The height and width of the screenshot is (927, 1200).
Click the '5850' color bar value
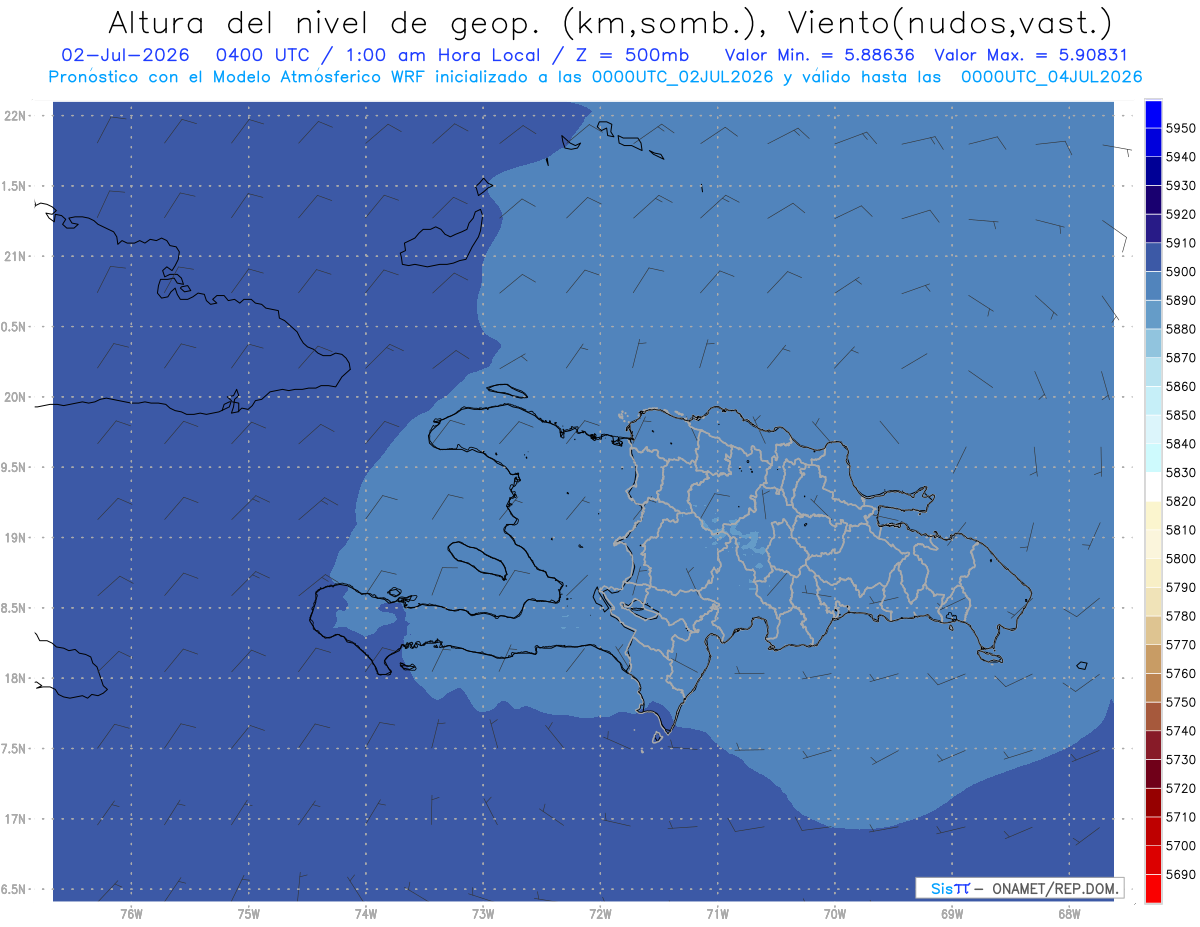tap(1180, 415)
